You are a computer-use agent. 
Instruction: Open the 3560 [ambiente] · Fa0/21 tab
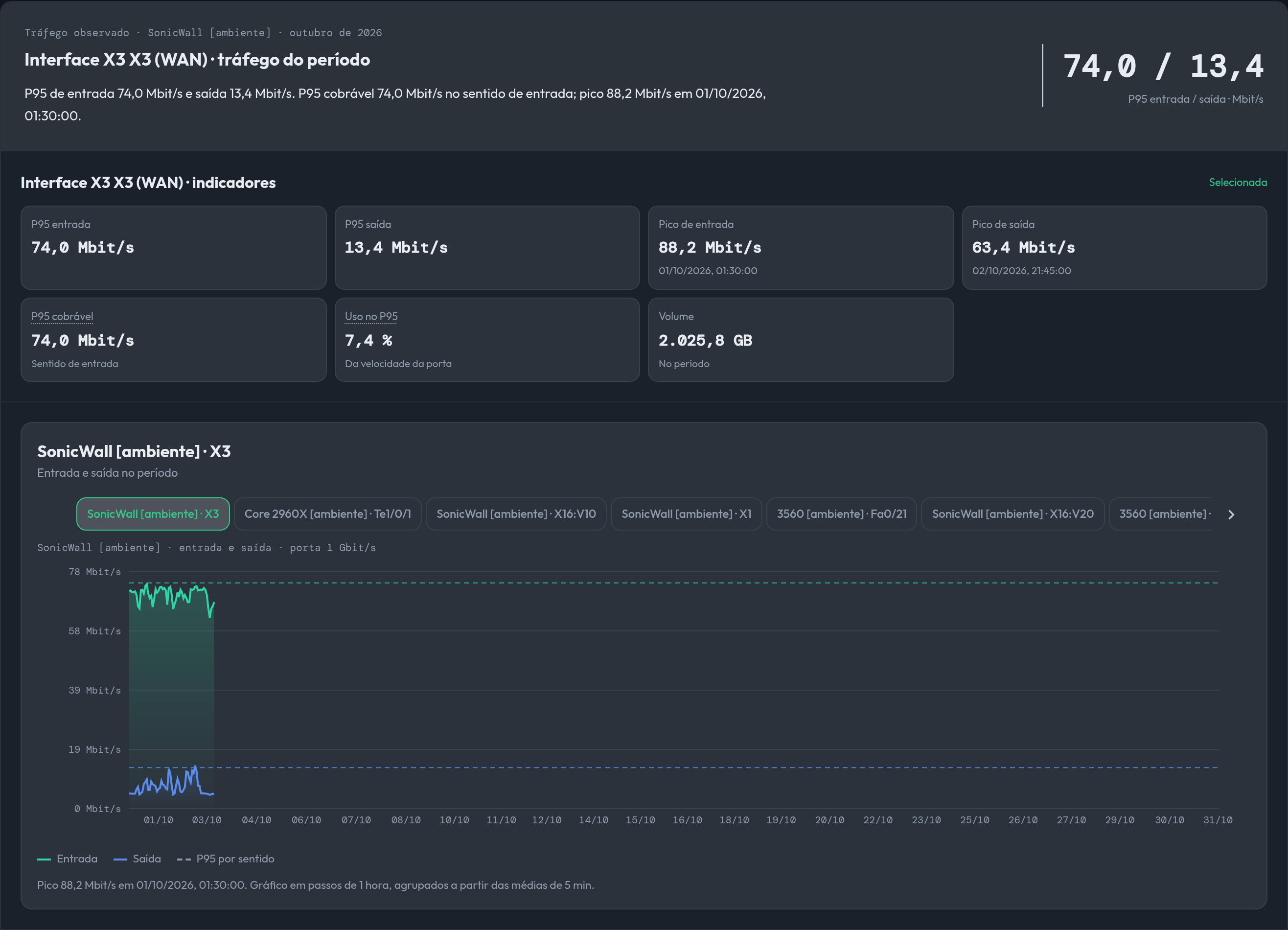tap(841, 513)
